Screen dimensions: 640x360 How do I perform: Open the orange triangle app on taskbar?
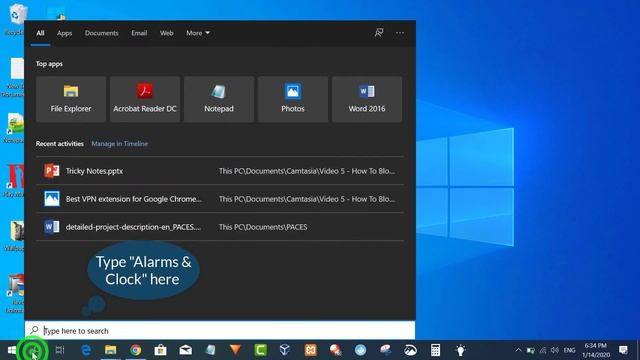tap(236, 350)
